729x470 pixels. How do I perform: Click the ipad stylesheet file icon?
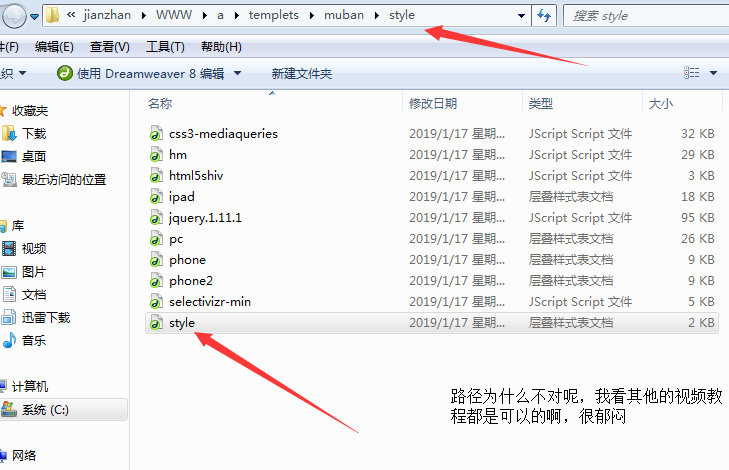(x=156, y=197)
